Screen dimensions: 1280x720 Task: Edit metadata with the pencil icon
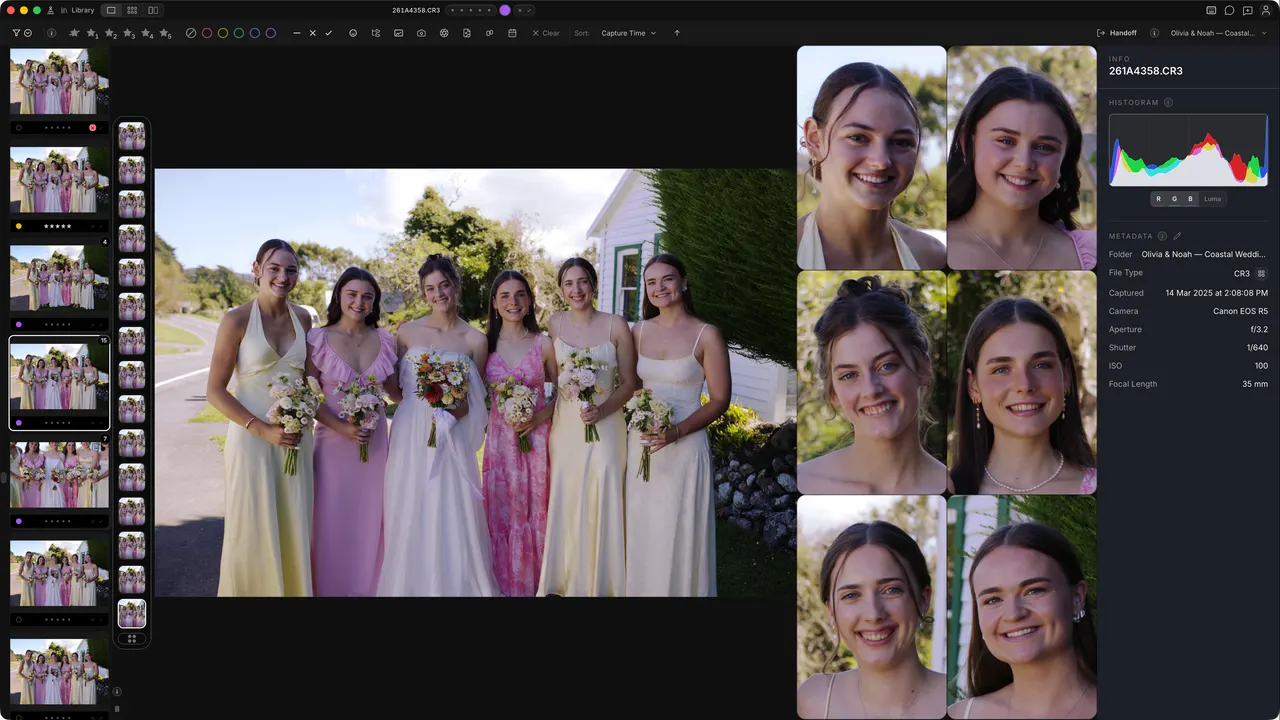[1177, 236]
